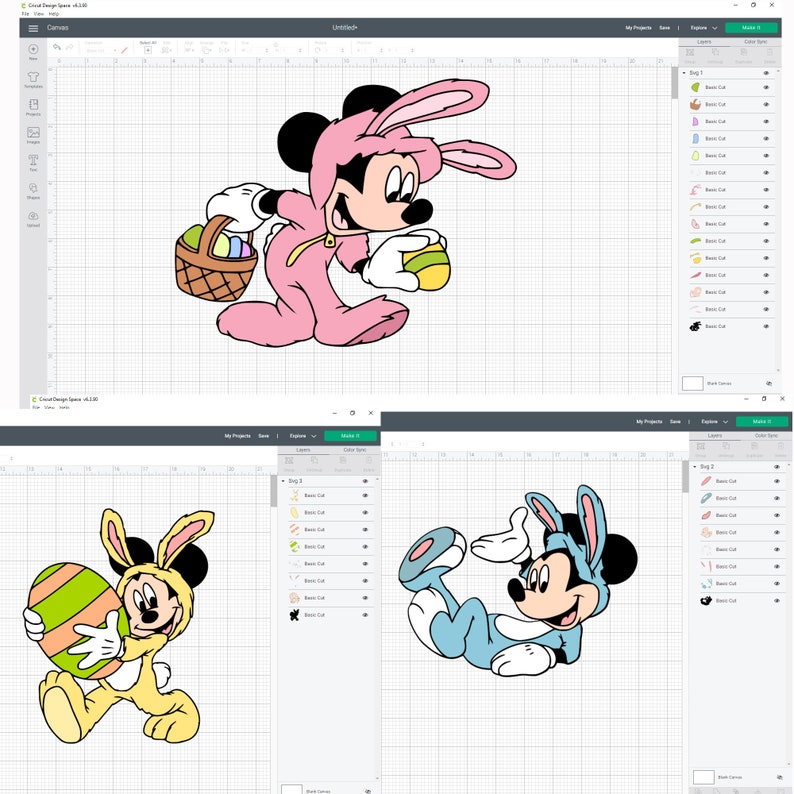Click the yellow bunny Mickey holding egg
This screenshot has width=794, height=794.
[x=120, y=626]
